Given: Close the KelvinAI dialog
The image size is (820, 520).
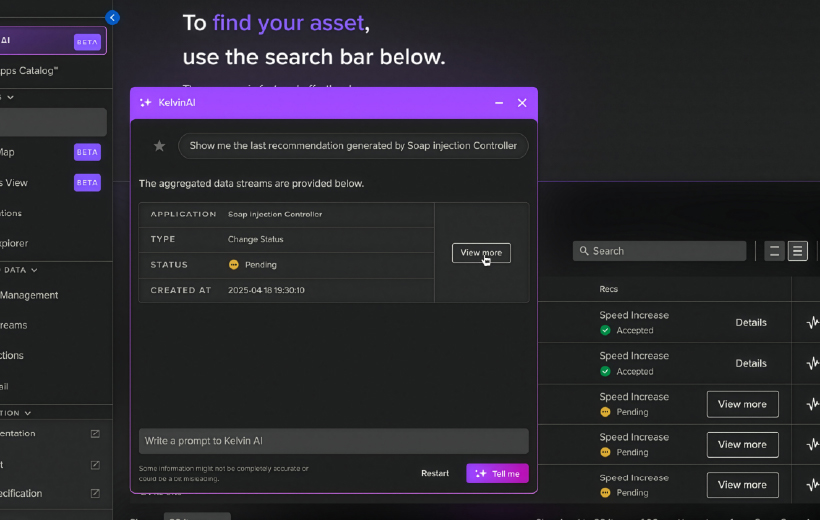Looking at the screenshot, I should pyautogui.click(x=522, y=103).
